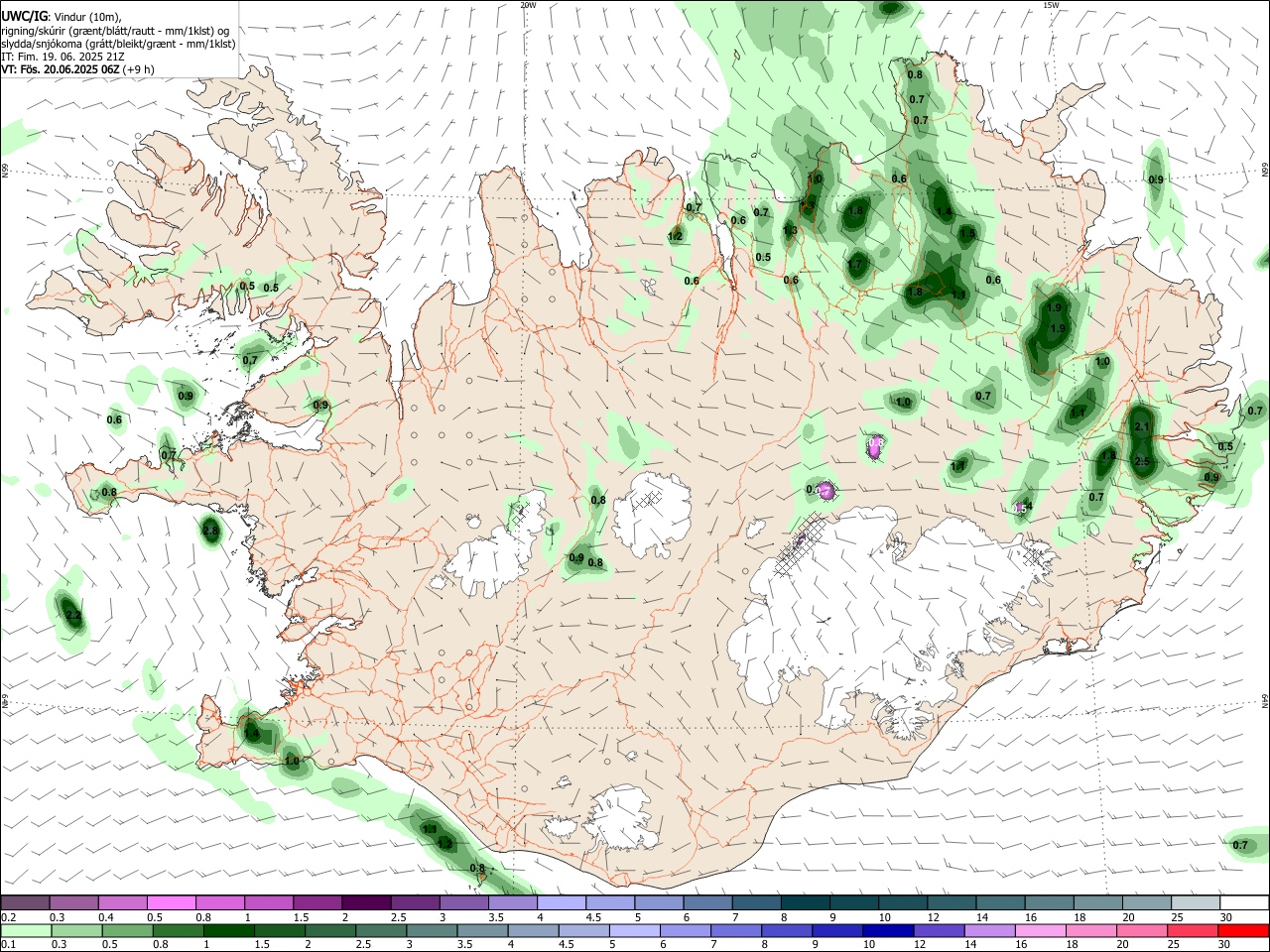Click the 0.4 label in the top legend row

(x=106, y=917)
